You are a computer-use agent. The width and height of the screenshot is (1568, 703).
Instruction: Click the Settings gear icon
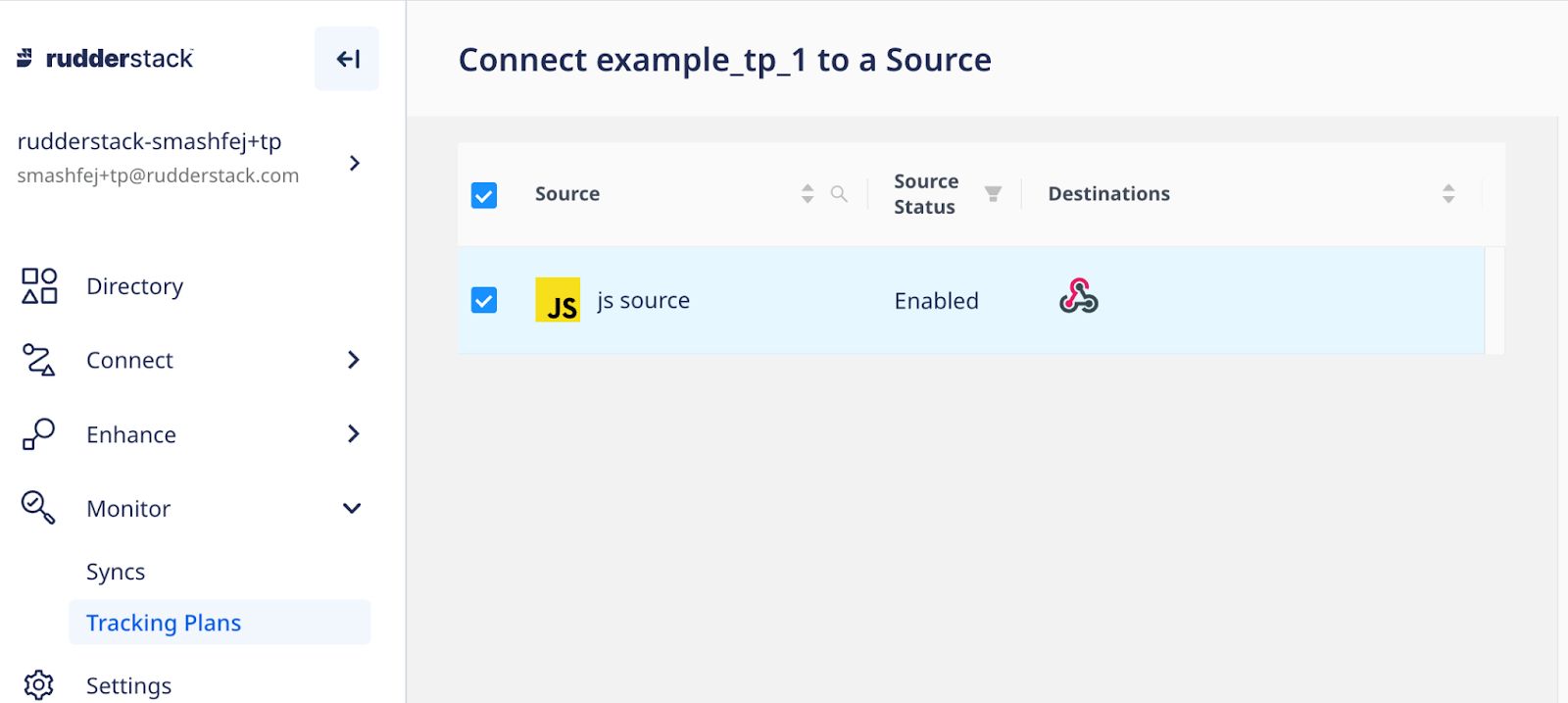(x=39, y=684)
